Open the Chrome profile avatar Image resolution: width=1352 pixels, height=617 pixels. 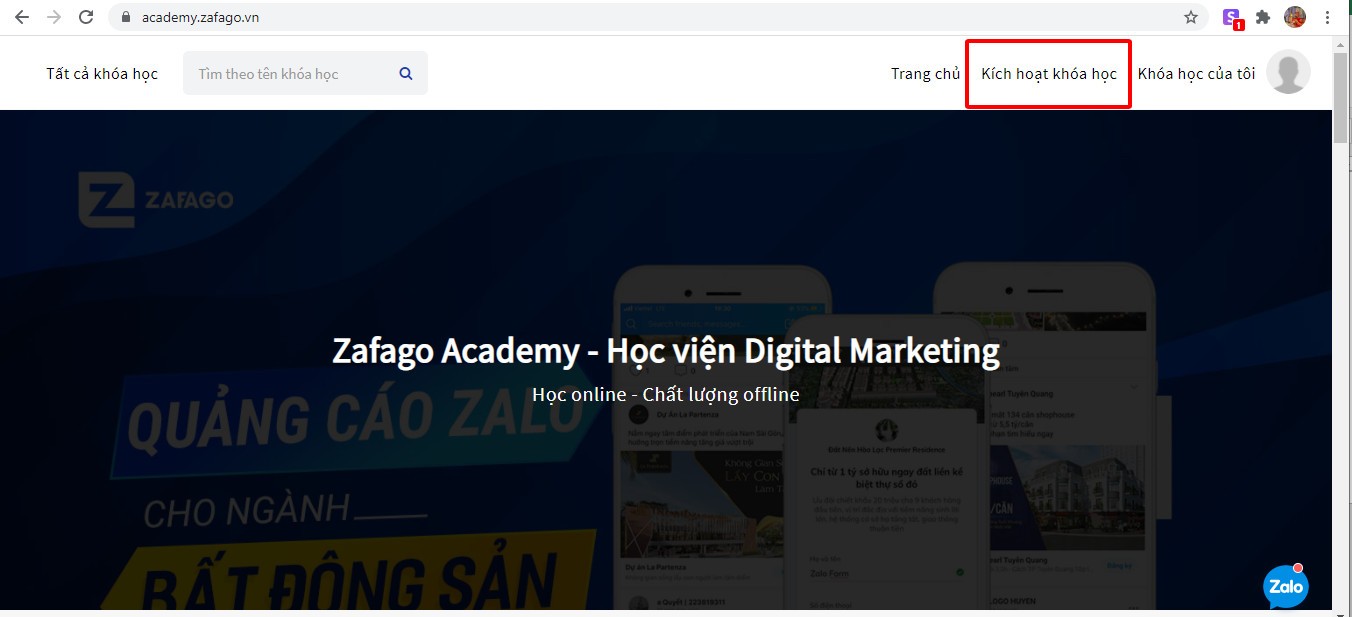(1295, 17)
